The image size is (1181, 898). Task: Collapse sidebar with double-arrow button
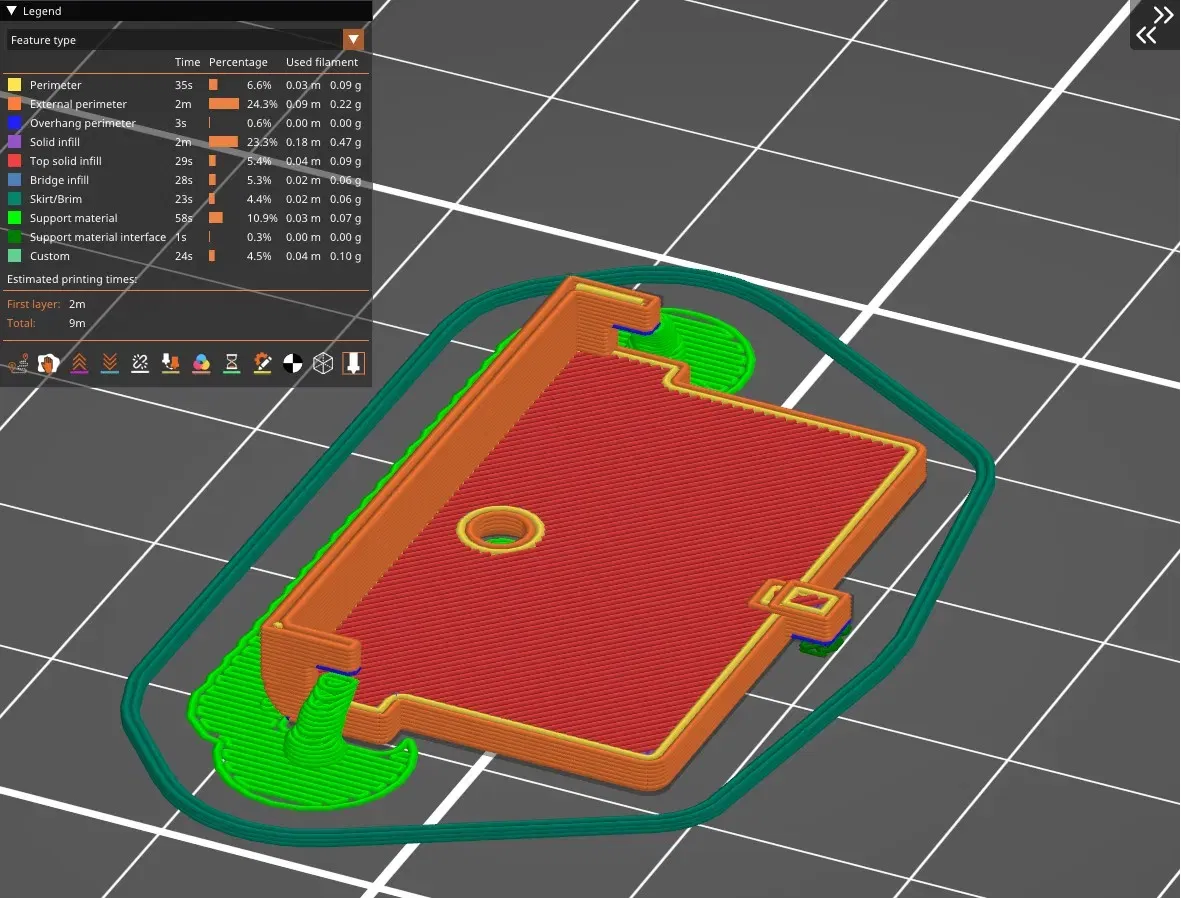click(x=1155, y=25)
